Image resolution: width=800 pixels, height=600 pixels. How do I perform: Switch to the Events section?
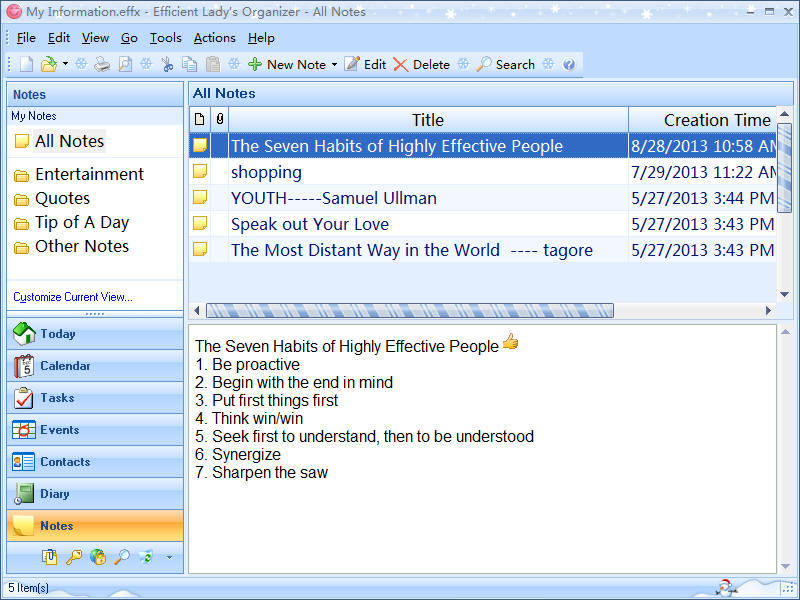[x=95, y=430]
